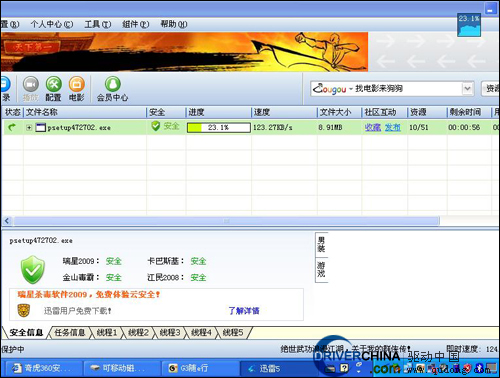The image size is (500, 378).
Task: Open the 组件 menu
Action: (135, 24)
